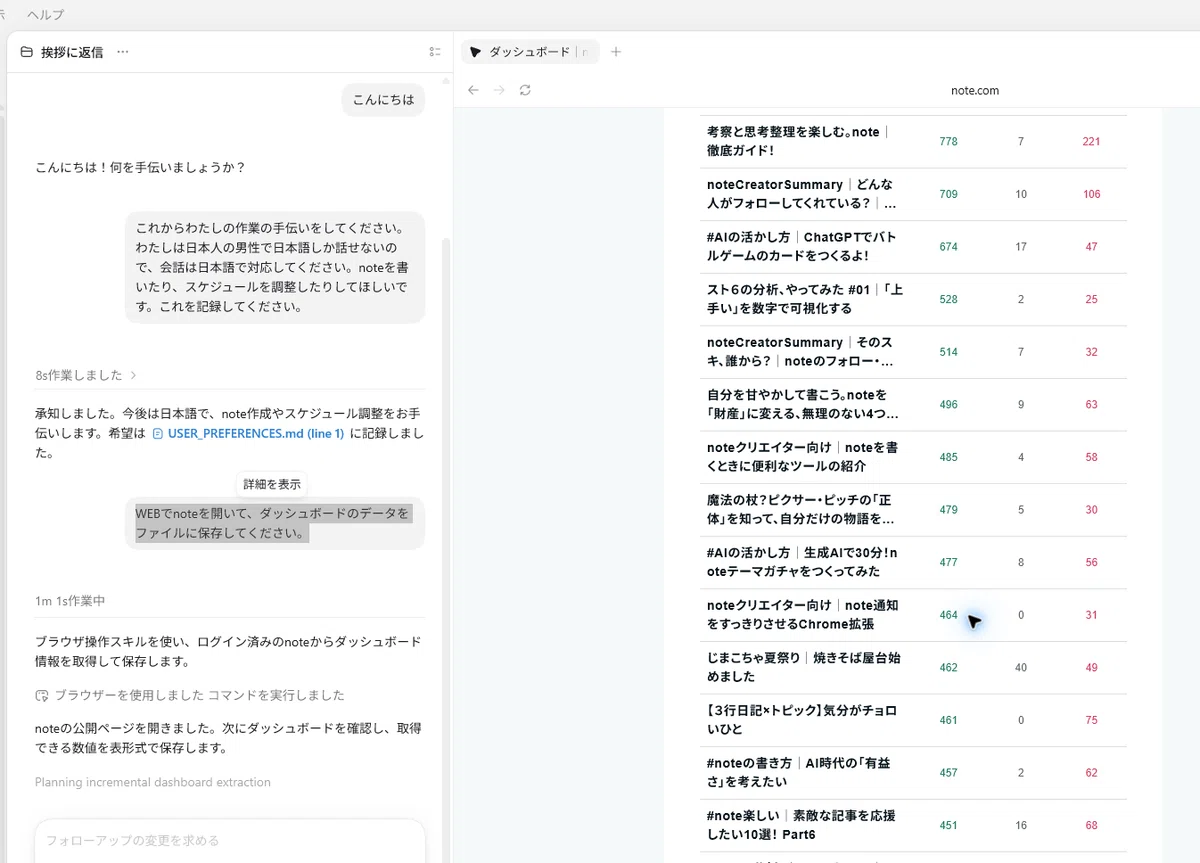Open article #AIの活かし方 ChatGPTでバトルゲームのカード
Viewport: 1200px width, 863px height.
point(801,247)
